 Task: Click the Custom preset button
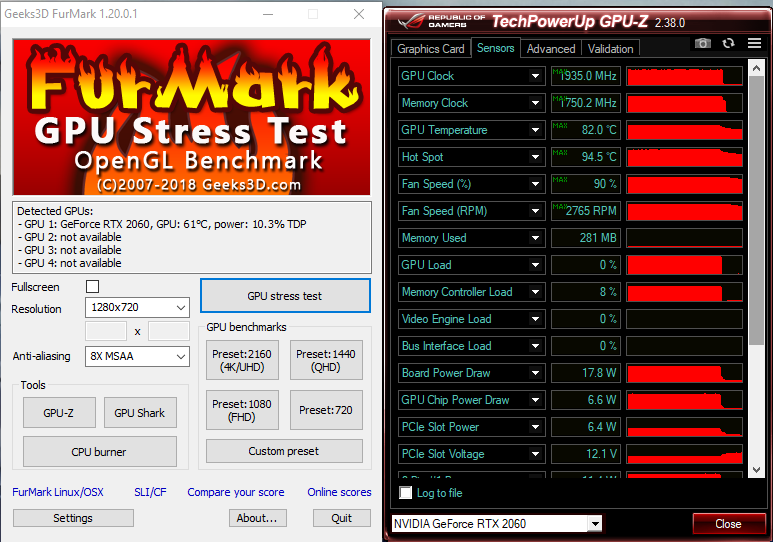click(x=284, y=451)
